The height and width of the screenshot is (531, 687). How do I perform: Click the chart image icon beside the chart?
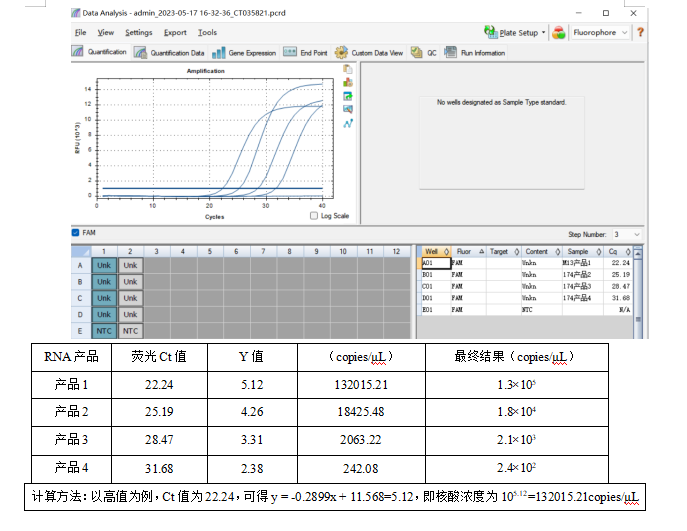point(348,110)
